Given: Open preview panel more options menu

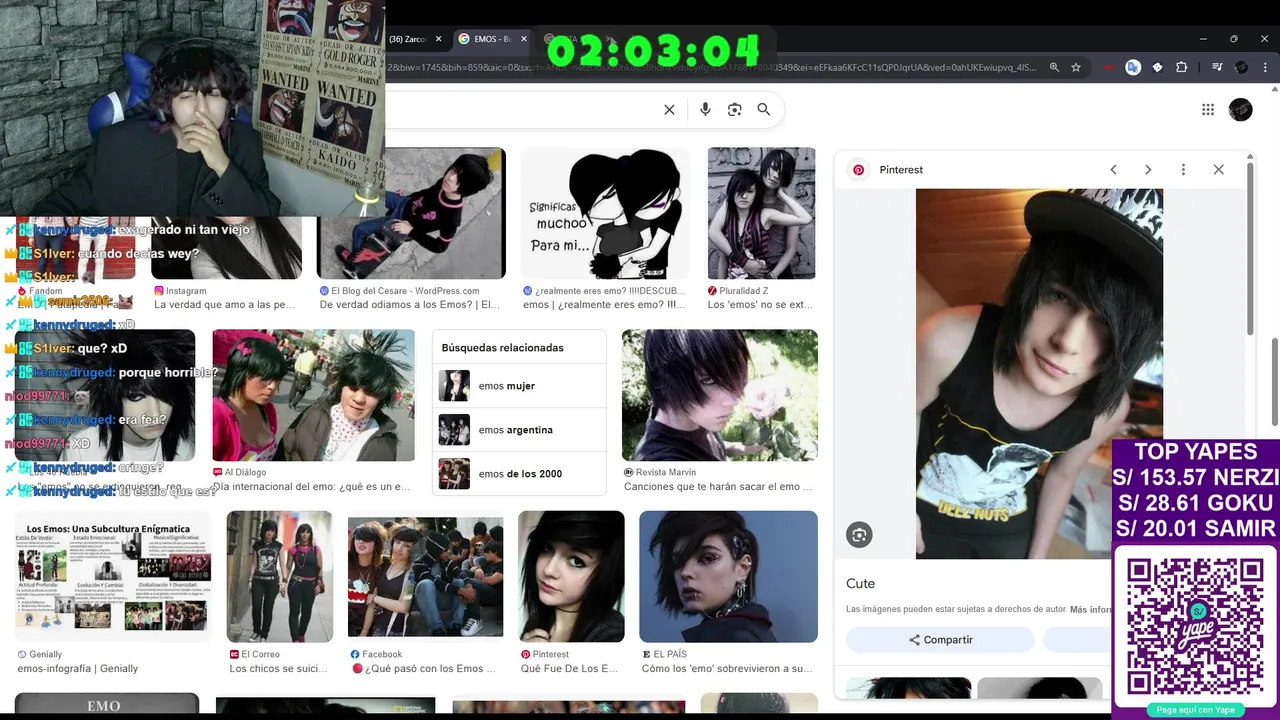Looking at the screenshot, I should coord(1183,170).
